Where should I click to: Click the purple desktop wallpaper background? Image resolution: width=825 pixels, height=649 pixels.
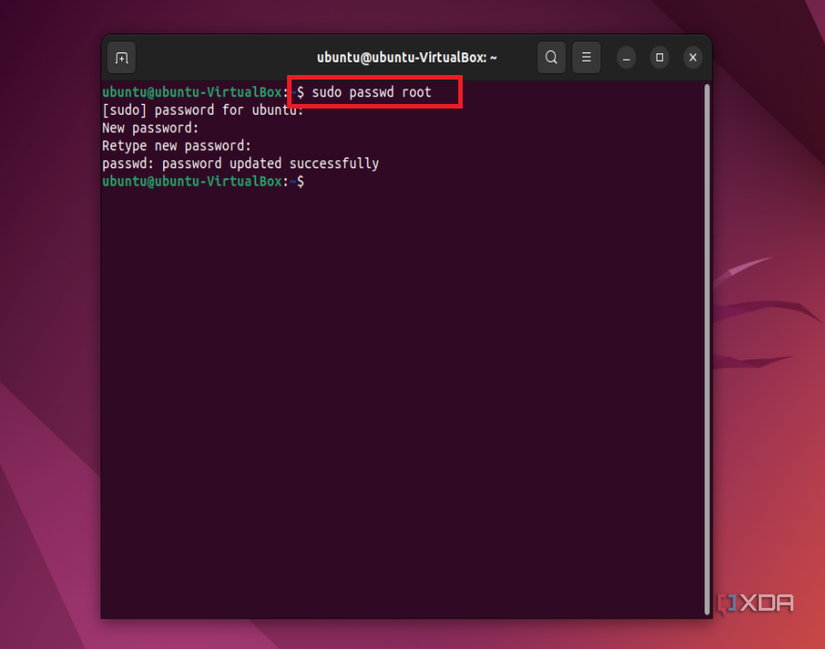50,400
